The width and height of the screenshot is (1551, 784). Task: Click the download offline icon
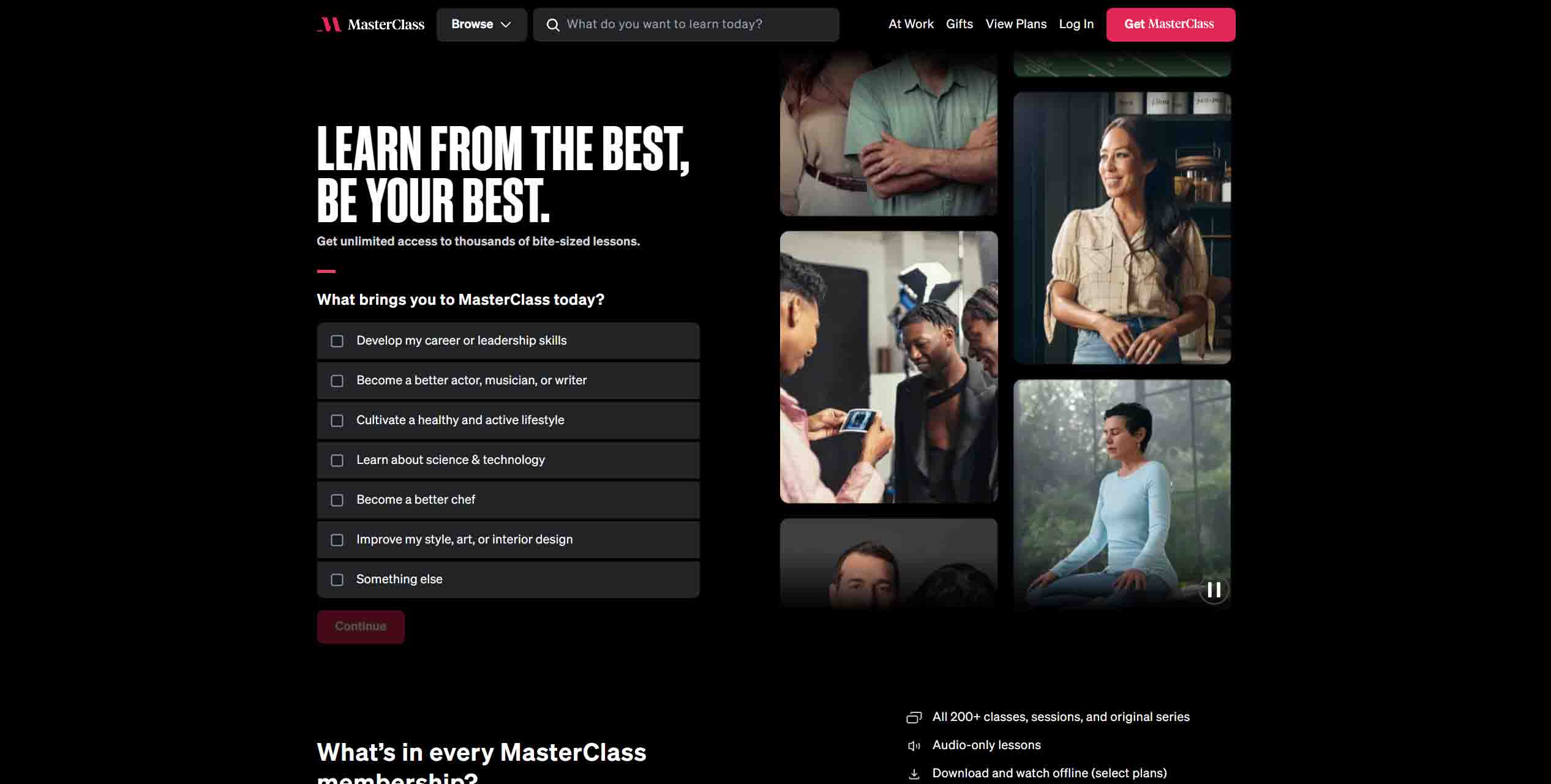pos(914,774)
